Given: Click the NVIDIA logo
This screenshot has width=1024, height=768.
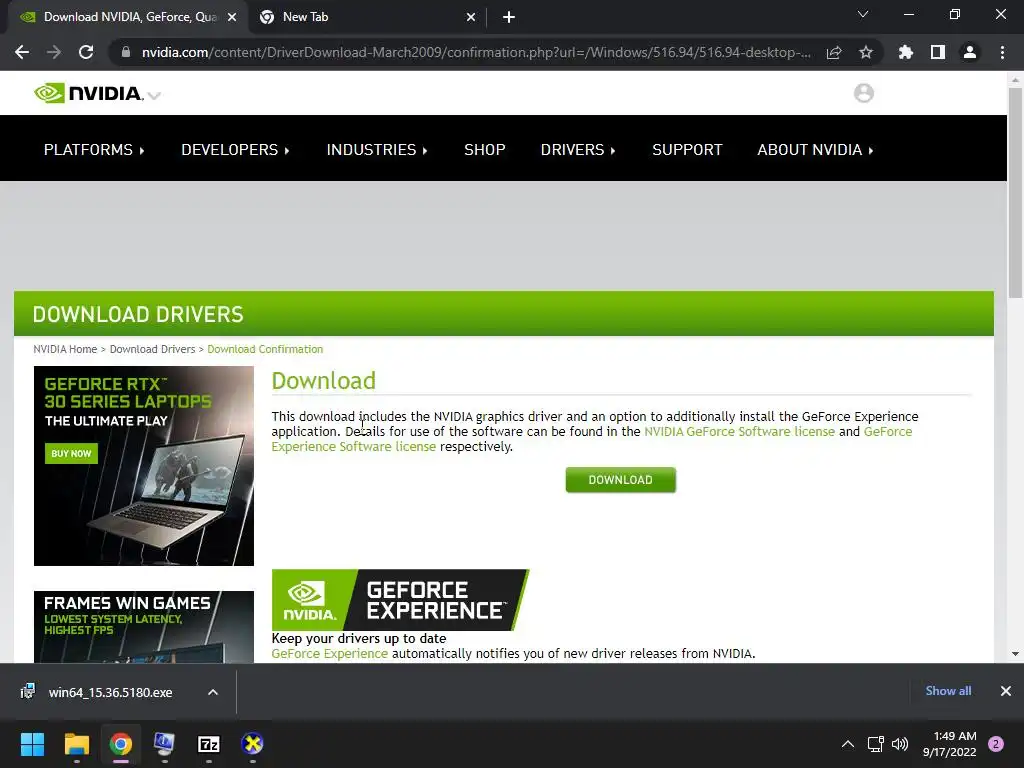Looking at the screenshot, I should [88, 93].
